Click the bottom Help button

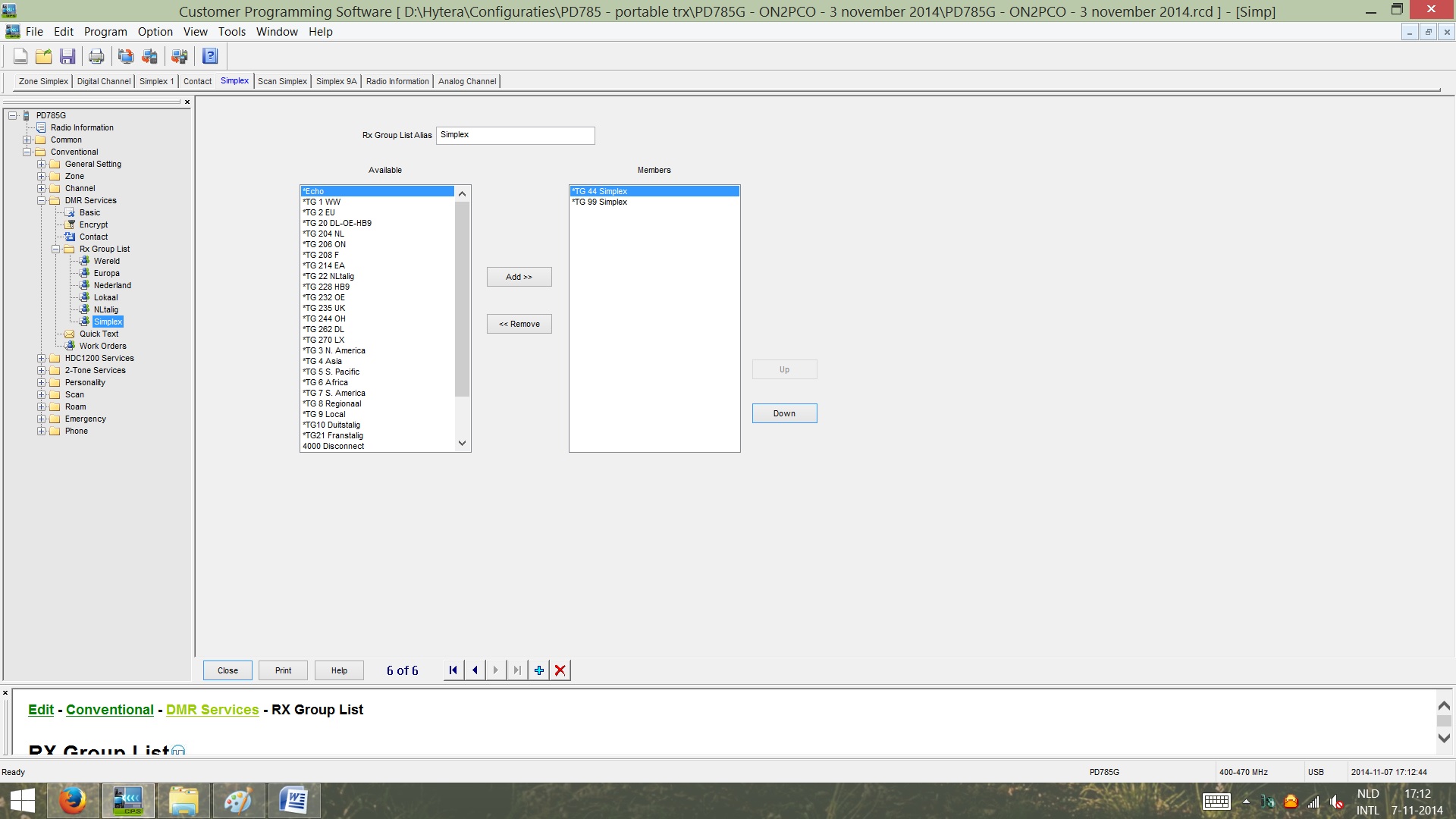pyautogui.click(x=339, y=670)
